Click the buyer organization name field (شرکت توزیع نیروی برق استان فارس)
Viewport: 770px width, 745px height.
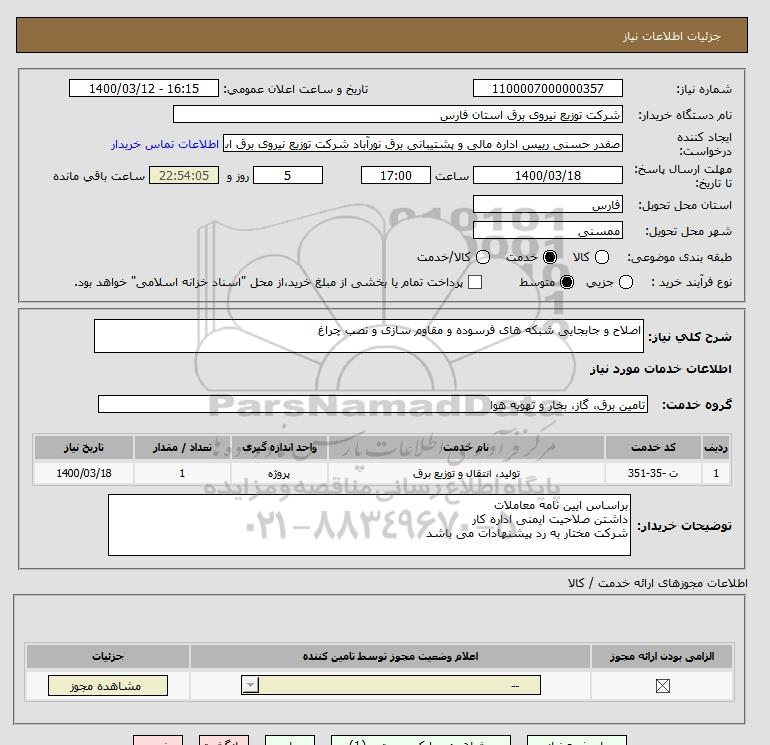tap(398, 114)
